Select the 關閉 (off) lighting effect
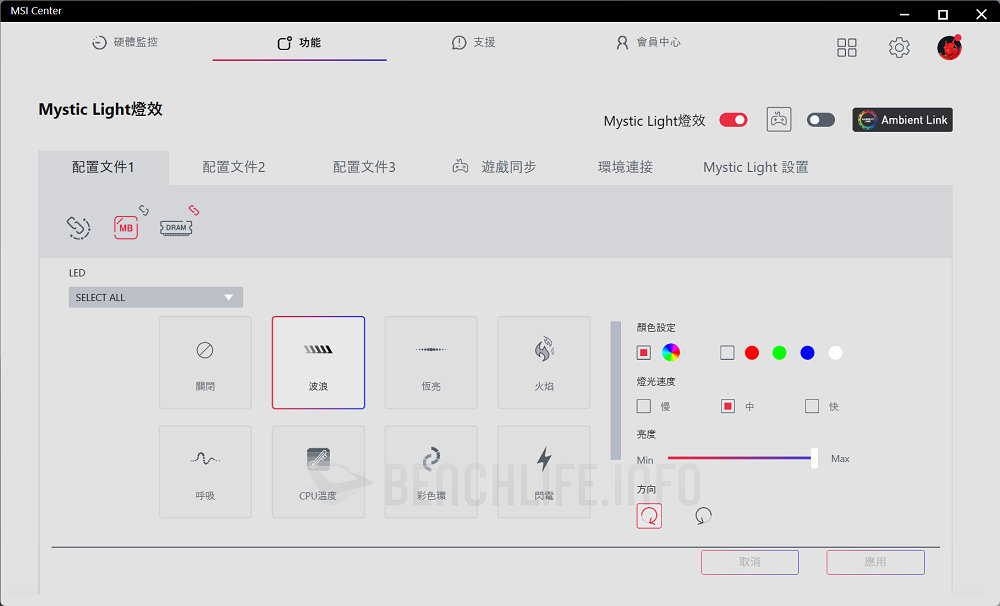This screenshot has height=606, width=1000. 205,362
